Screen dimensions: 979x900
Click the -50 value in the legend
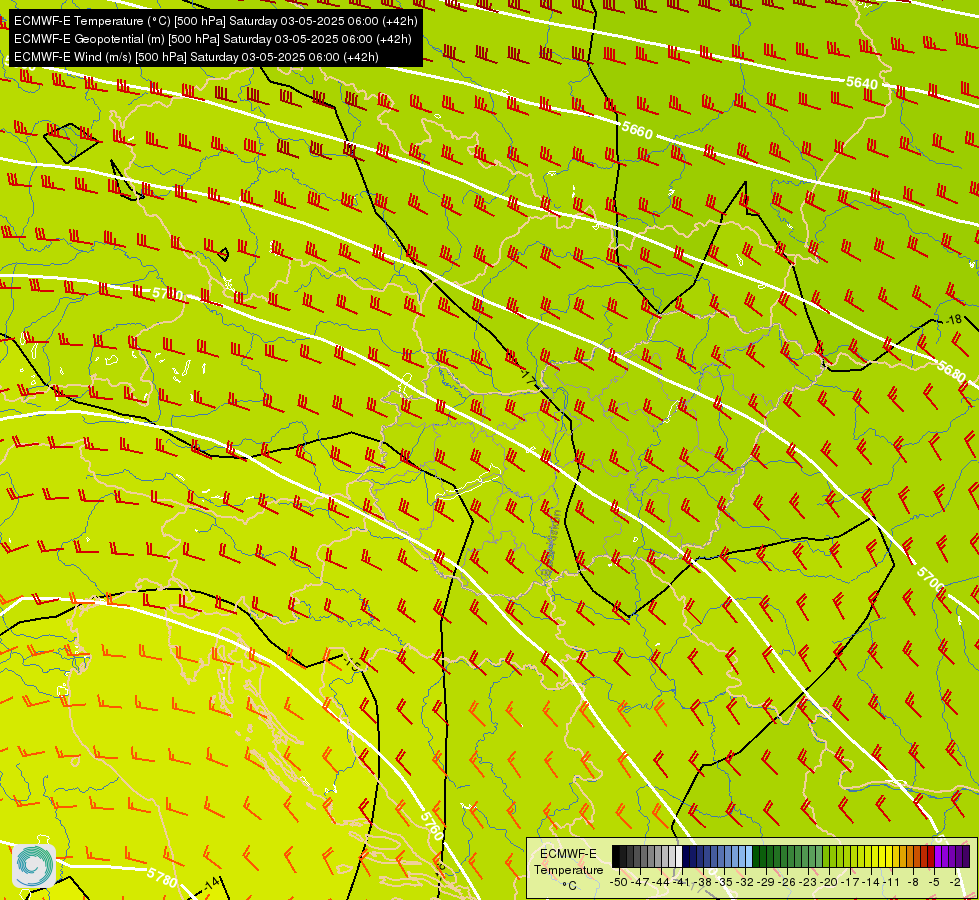coord(619,882)
